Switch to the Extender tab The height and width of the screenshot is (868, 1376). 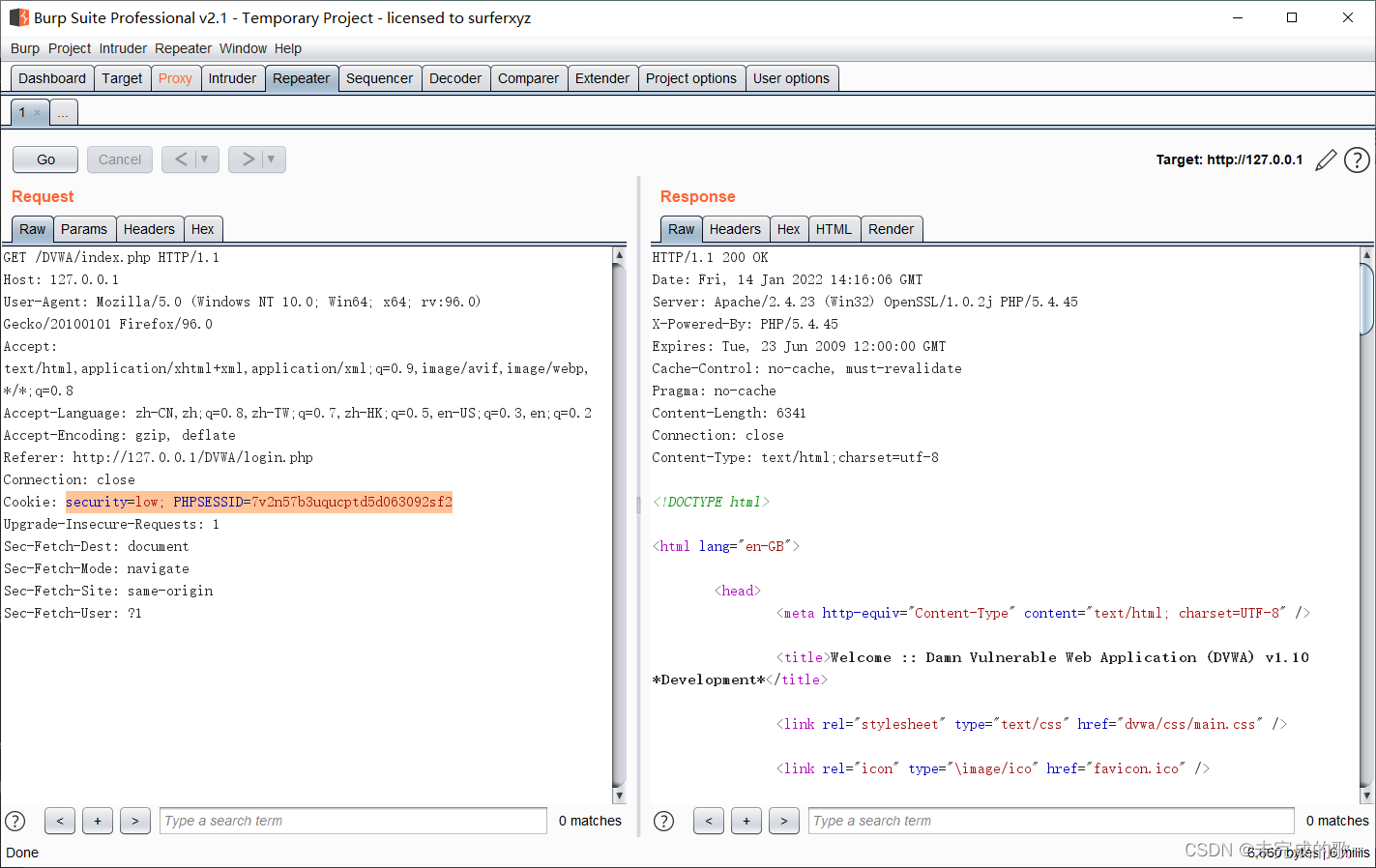pyautogui.click(x=602, y=78)
